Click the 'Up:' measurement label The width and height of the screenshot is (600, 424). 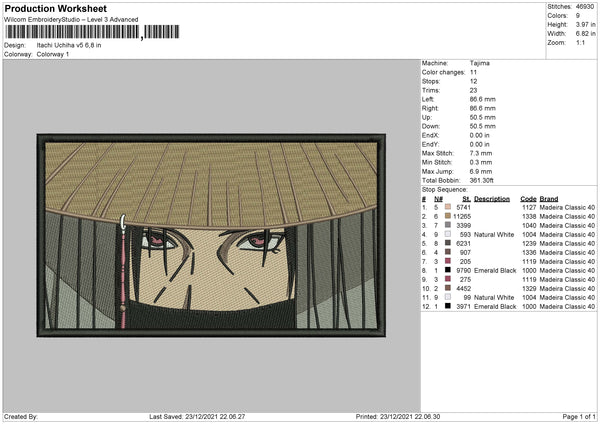click(x=427, y=117)
